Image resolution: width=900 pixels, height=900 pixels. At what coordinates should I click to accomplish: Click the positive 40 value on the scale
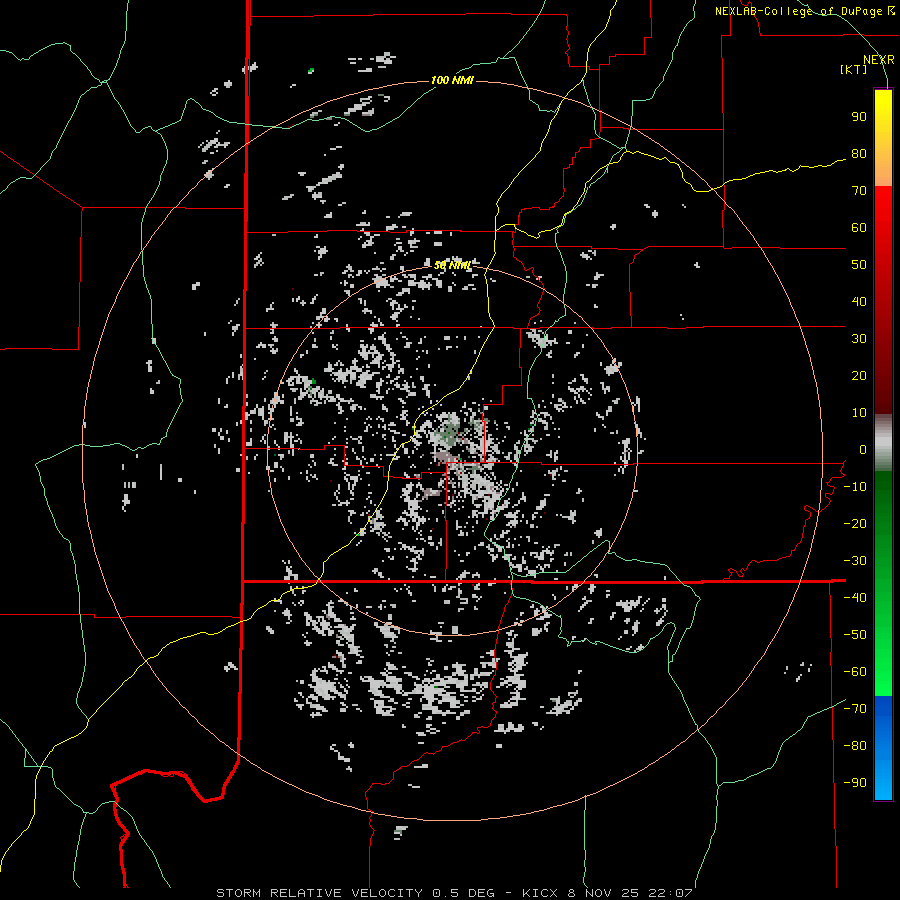coord(859,301)
